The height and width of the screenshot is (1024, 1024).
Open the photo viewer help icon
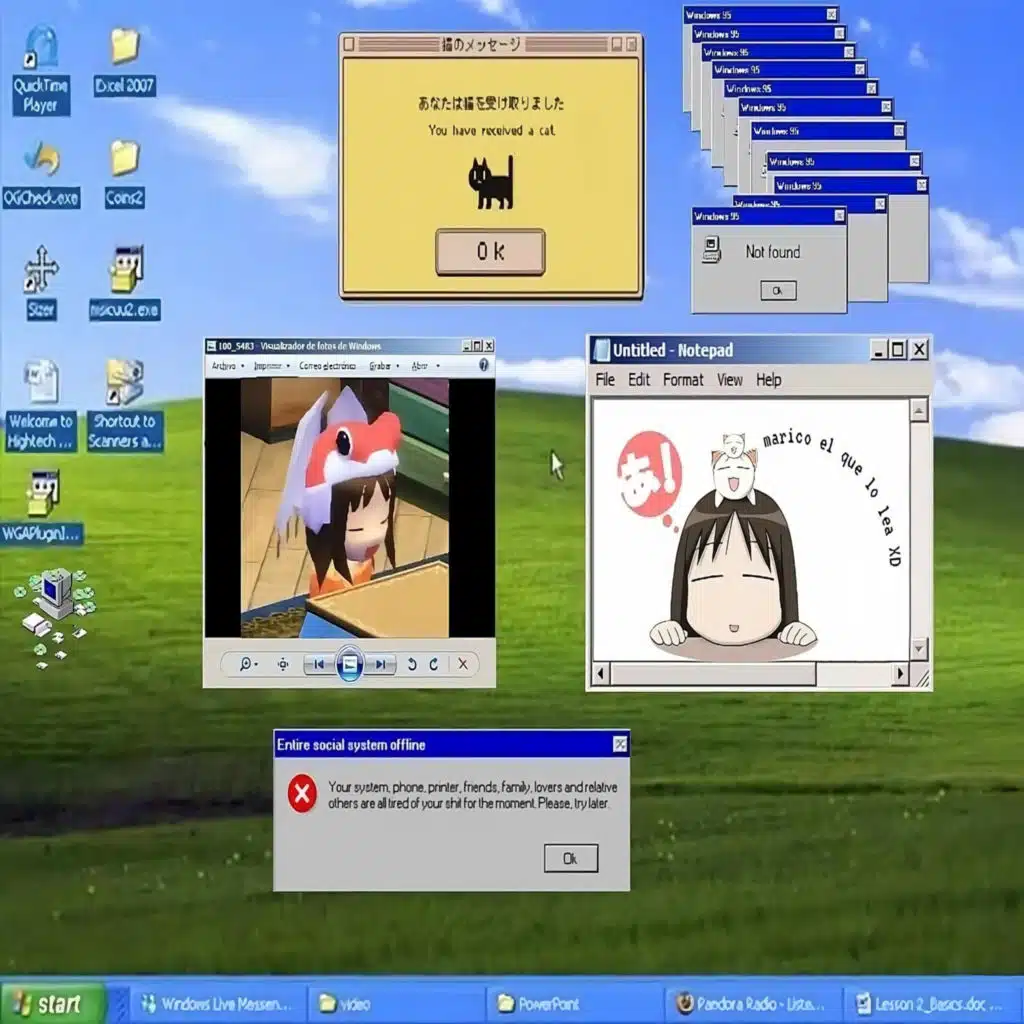484,366
